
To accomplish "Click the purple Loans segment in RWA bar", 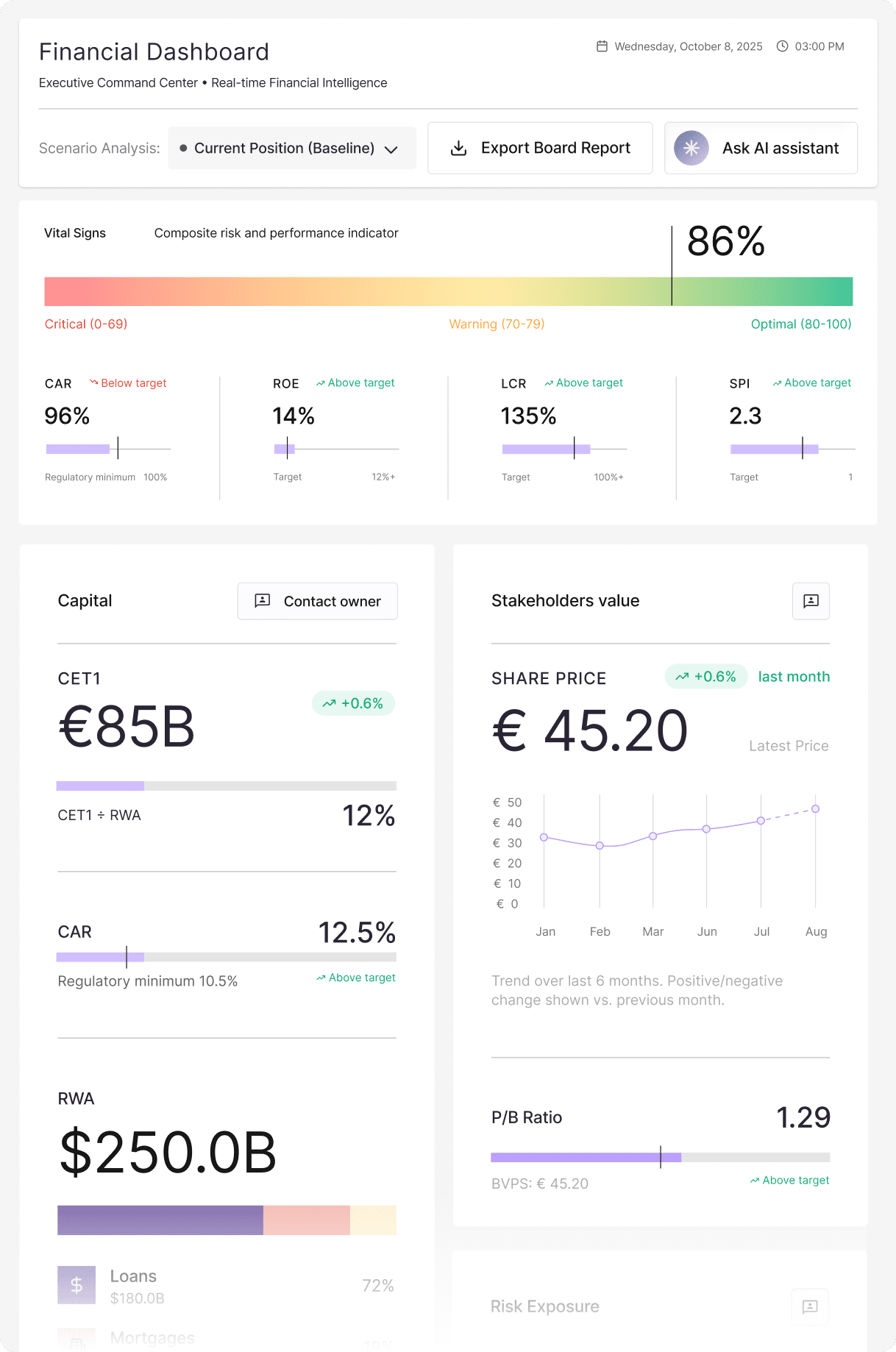I will (160, 1220).
